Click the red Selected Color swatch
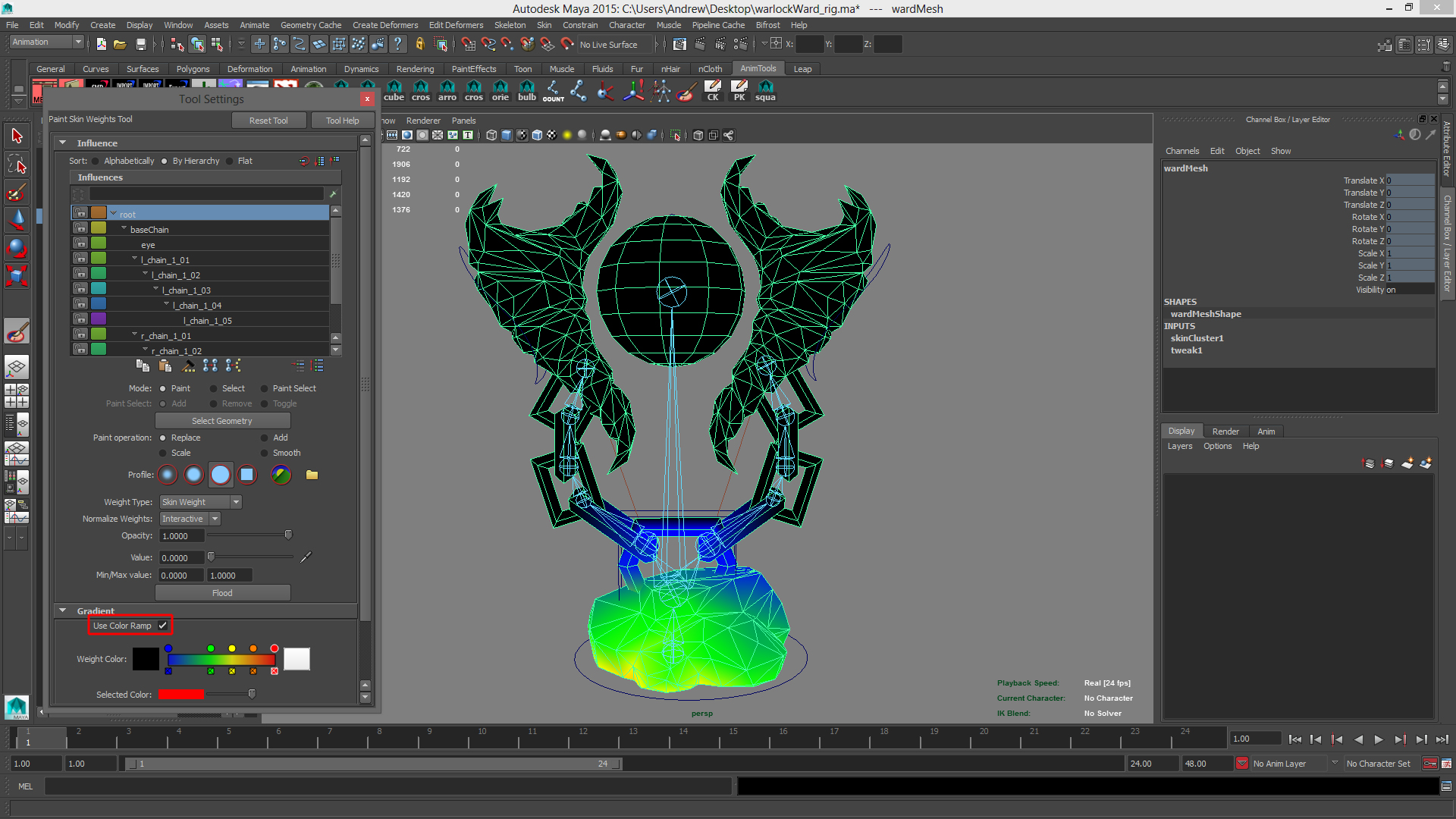Screen dimensions: 1456x819 181,695
